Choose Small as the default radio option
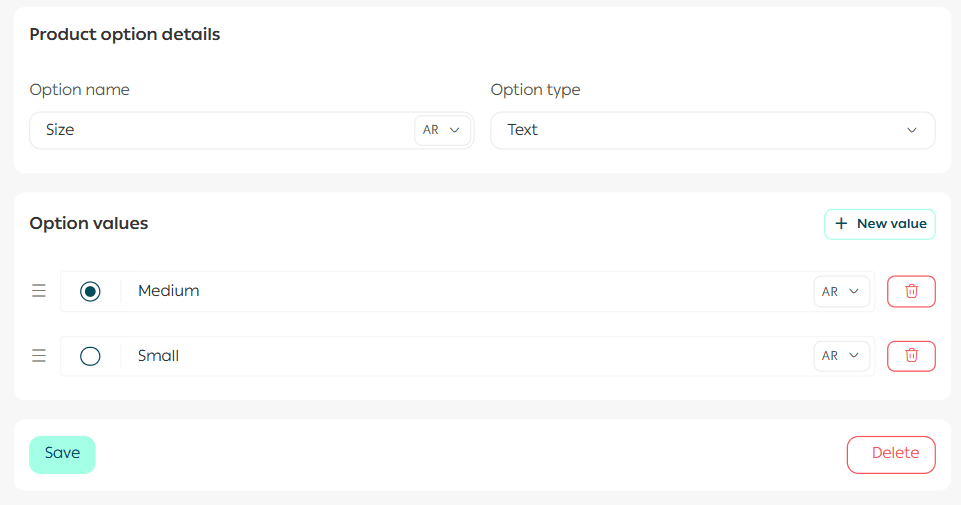The image size is (961, 505). coord(90,356)
